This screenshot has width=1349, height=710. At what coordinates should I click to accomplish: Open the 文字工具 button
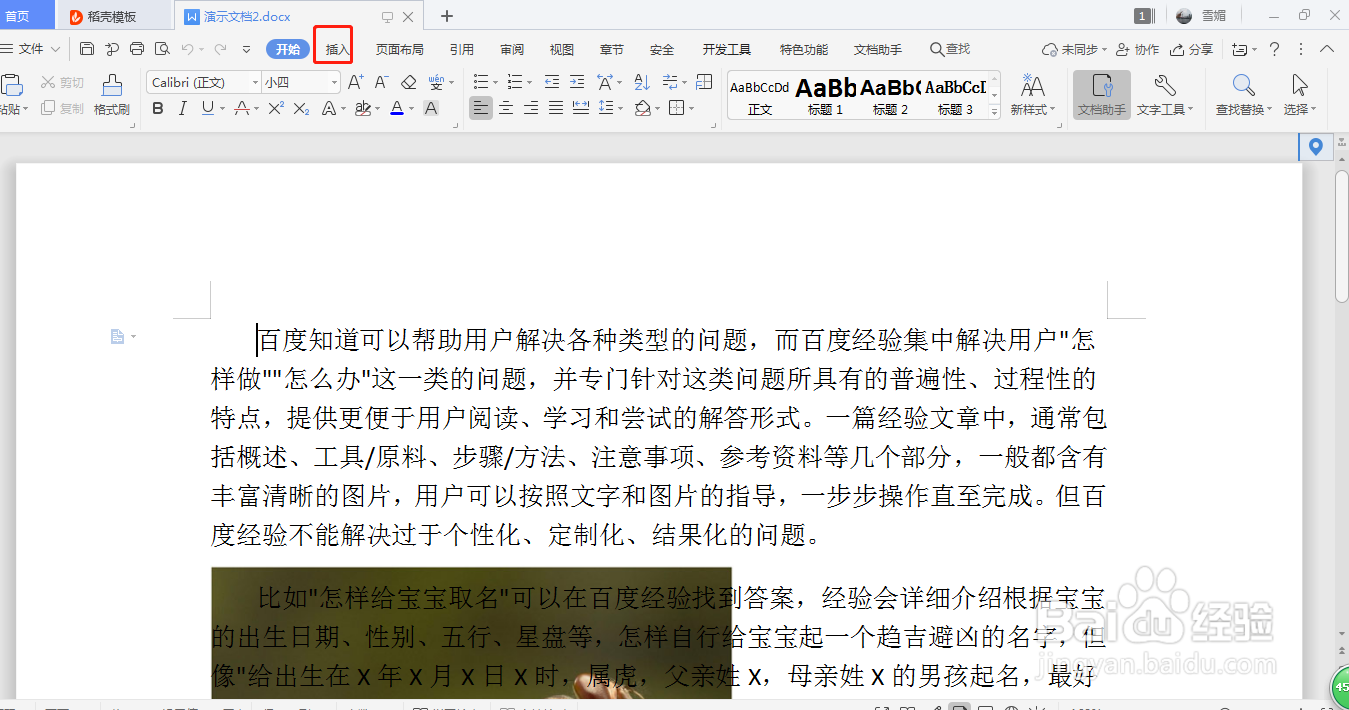click(x=1165, y=95)
